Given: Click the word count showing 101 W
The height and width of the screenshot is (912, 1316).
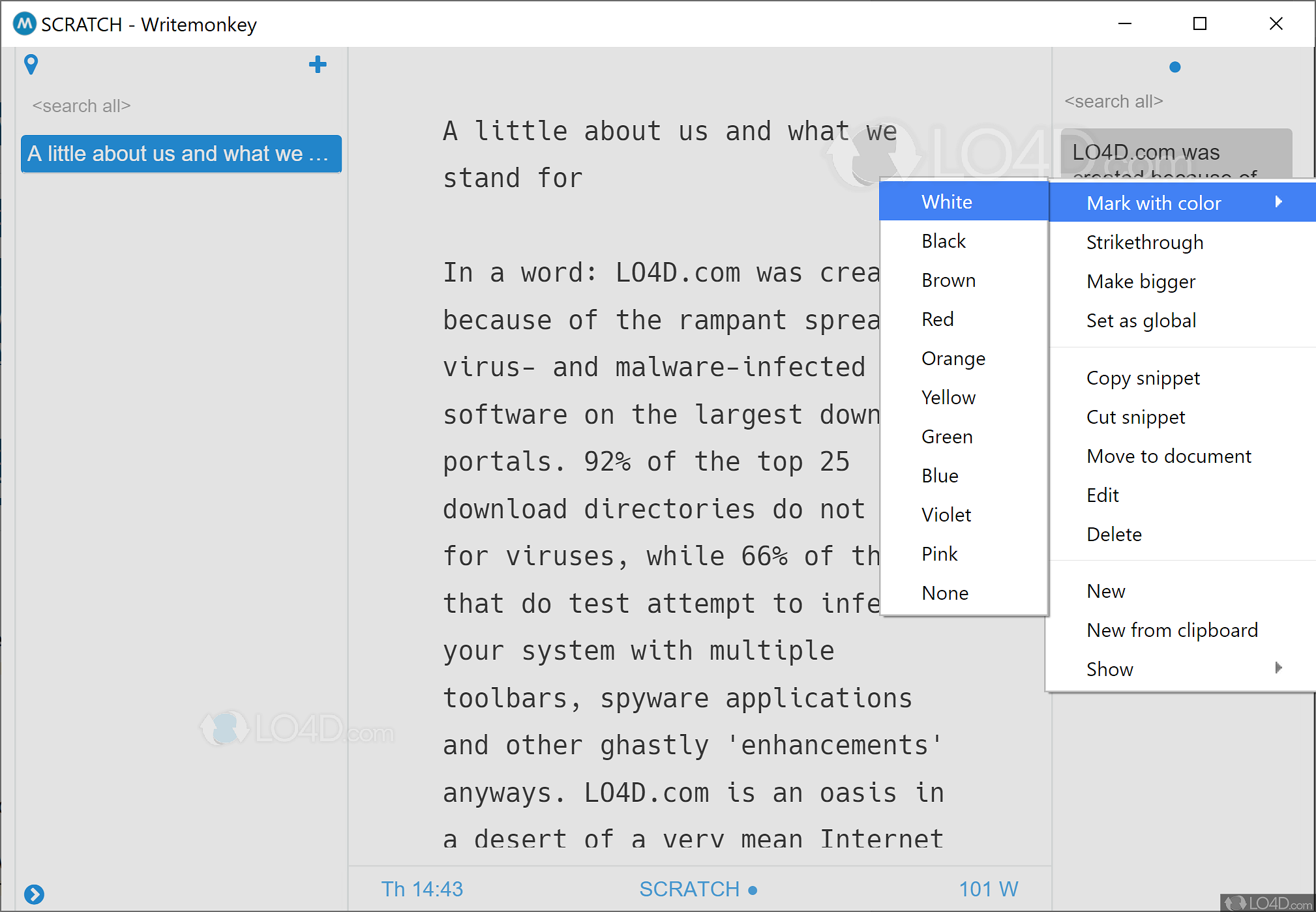Looking at the screenshot, I should click(989, 889).
